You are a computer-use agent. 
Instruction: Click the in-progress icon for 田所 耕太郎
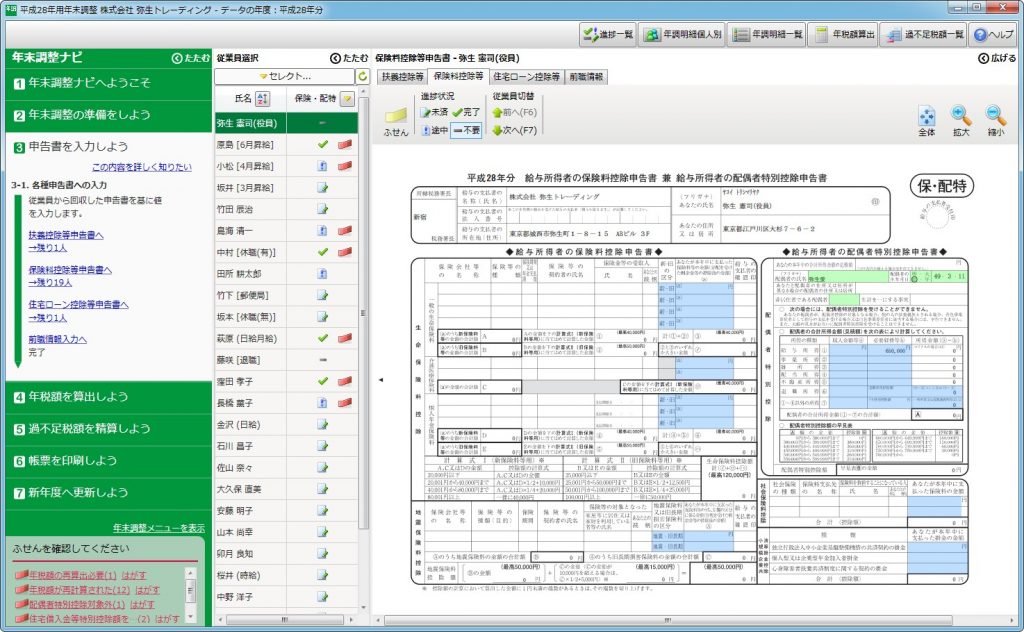coord(323,274)
